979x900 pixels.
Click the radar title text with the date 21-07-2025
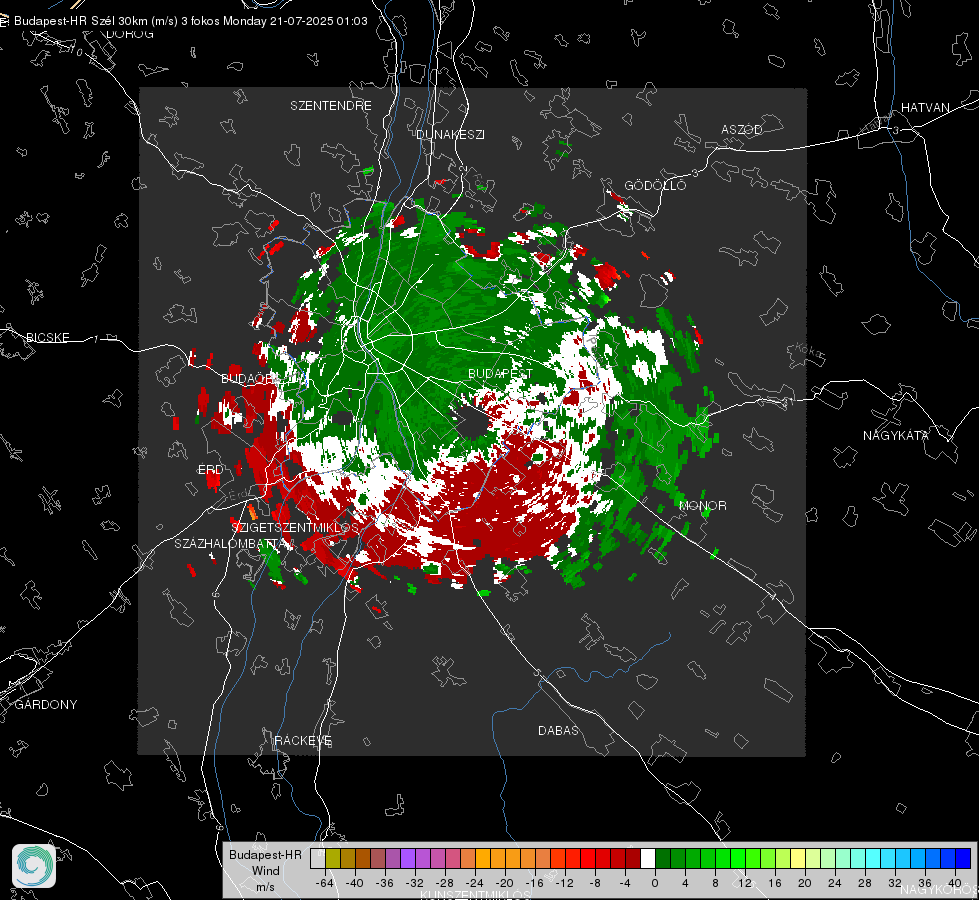[190, 21]
